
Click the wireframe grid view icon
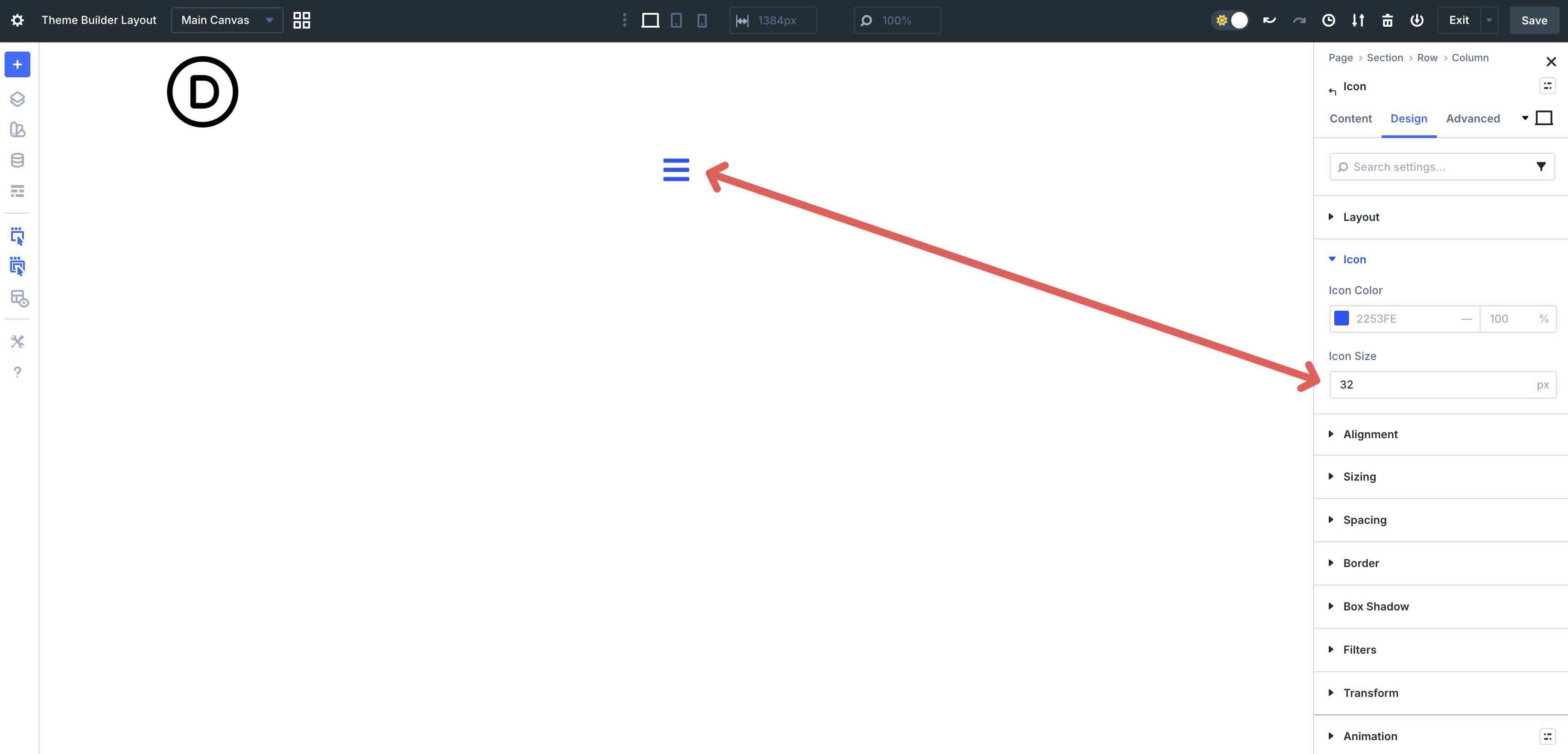point(301,20)
